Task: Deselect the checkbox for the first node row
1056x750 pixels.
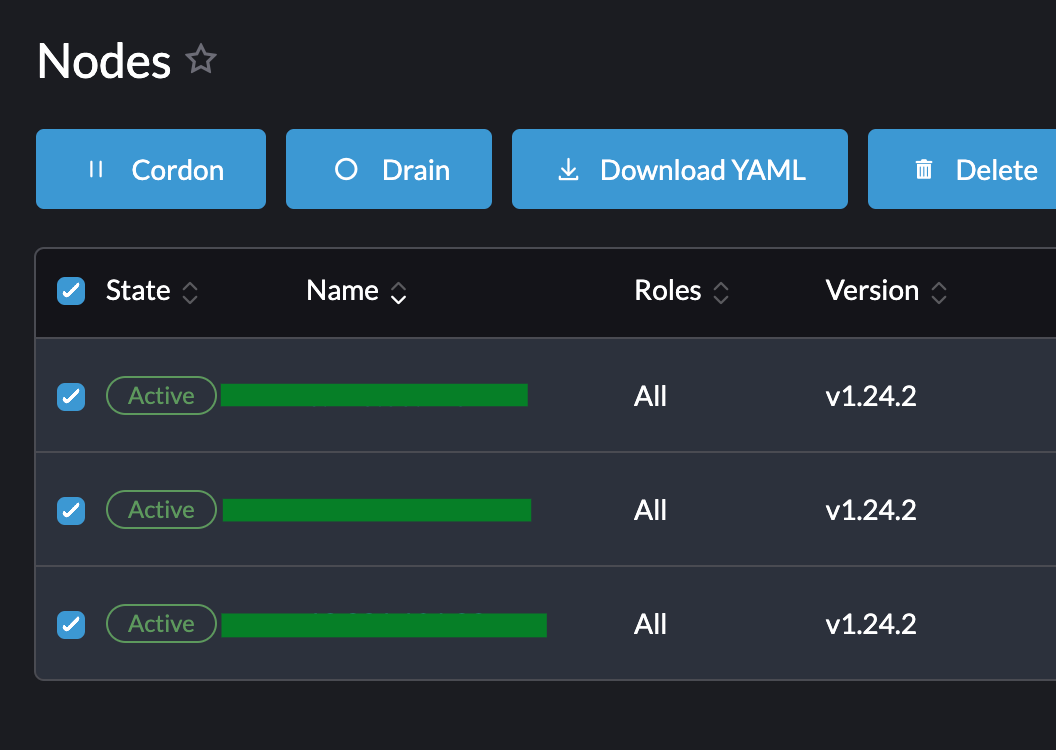Action: tap(71, 396)
